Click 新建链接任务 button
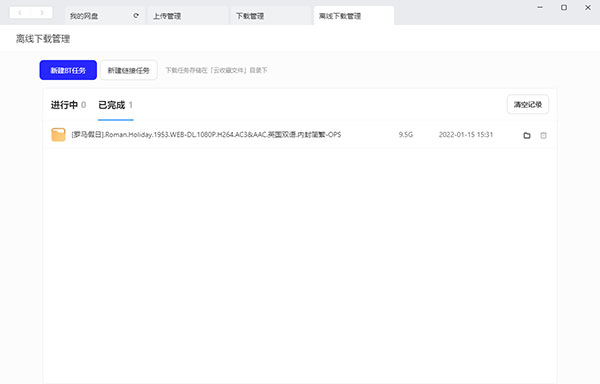Screen dimensions: 600x384 click(129, 70)
